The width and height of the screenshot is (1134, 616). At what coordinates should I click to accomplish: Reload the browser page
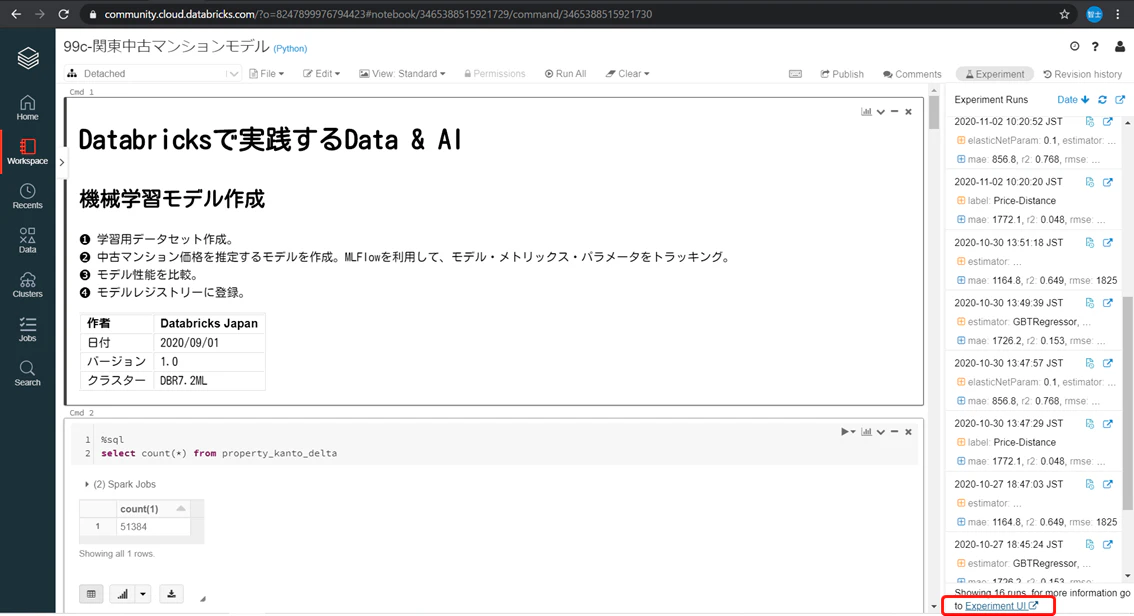64,14
